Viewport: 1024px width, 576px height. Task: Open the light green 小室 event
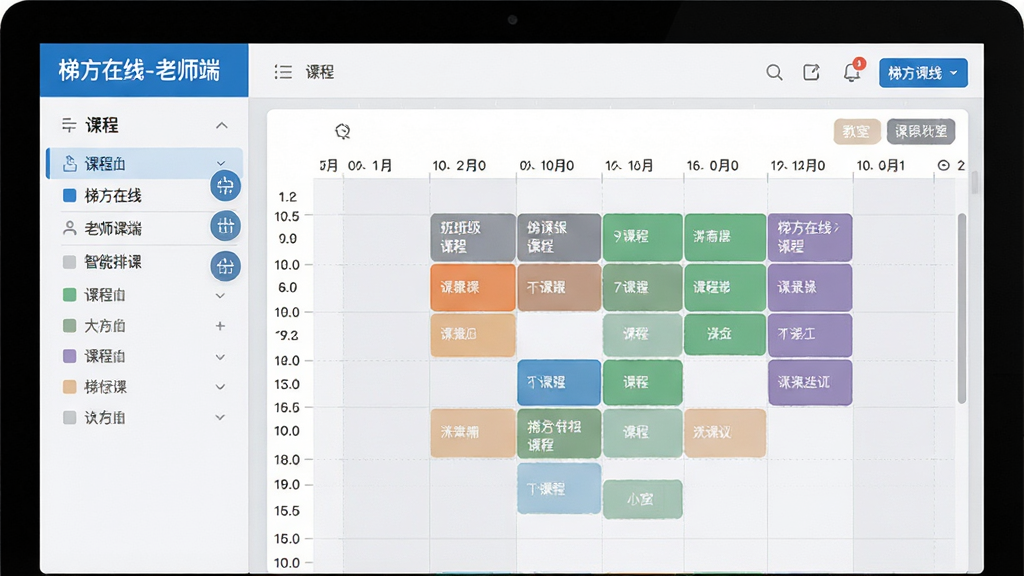click(643, 500)
